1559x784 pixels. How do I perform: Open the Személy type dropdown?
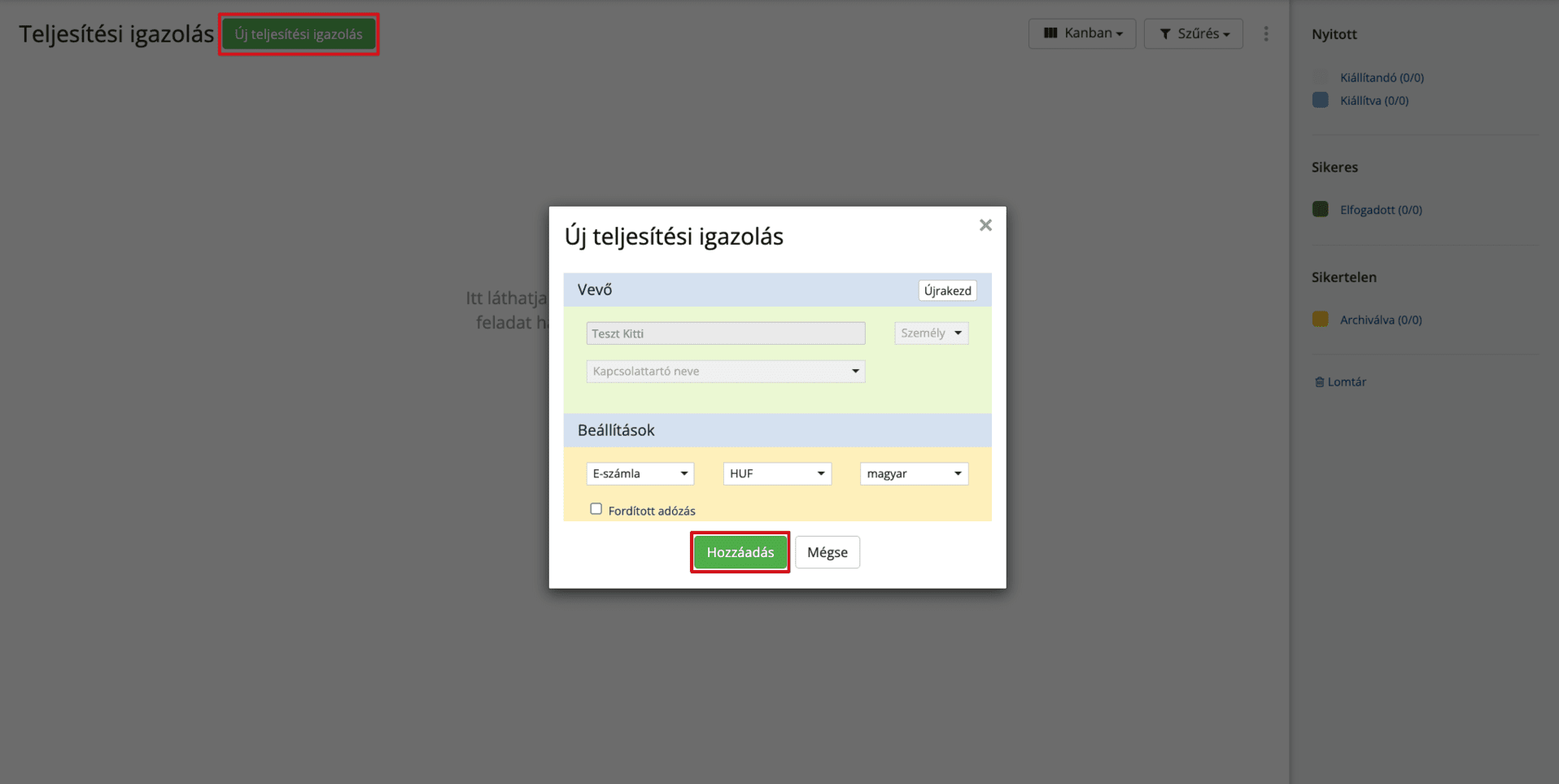coord(931,333)
